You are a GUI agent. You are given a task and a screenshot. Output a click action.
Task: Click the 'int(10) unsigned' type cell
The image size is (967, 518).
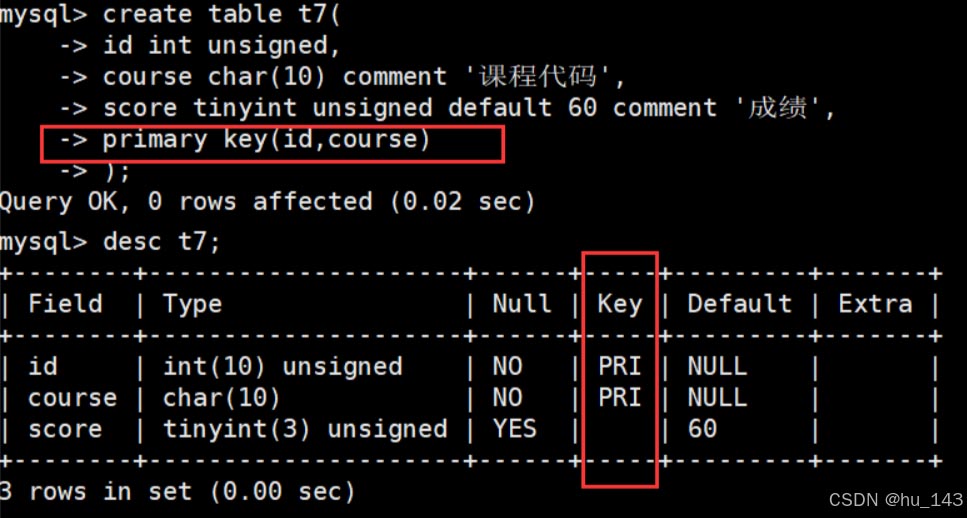282,367
